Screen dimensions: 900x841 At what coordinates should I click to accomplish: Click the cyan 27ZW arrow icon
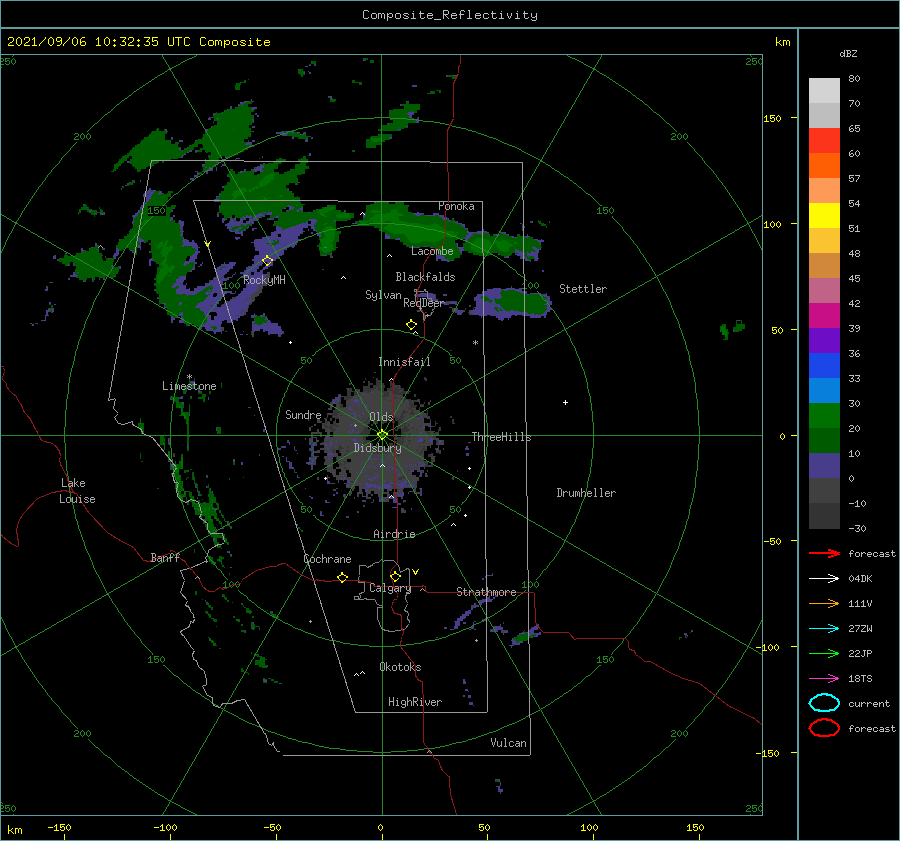point(824,629)
